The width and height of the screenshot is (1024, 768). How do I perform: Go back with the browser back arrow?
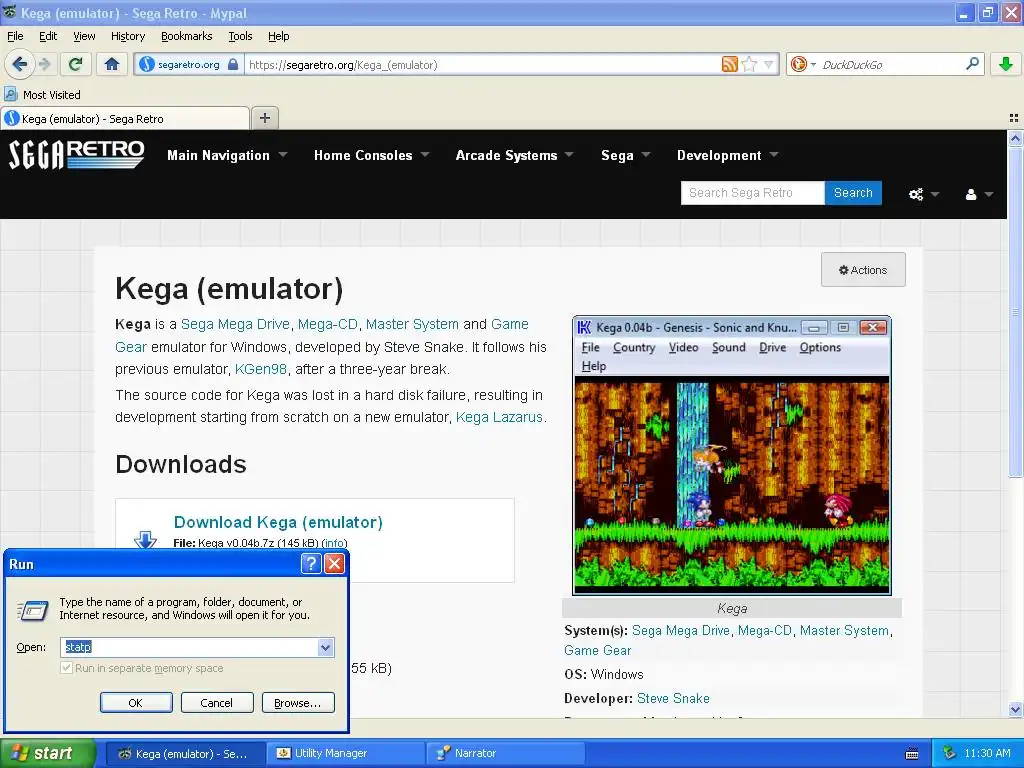[x=19, y=64]
